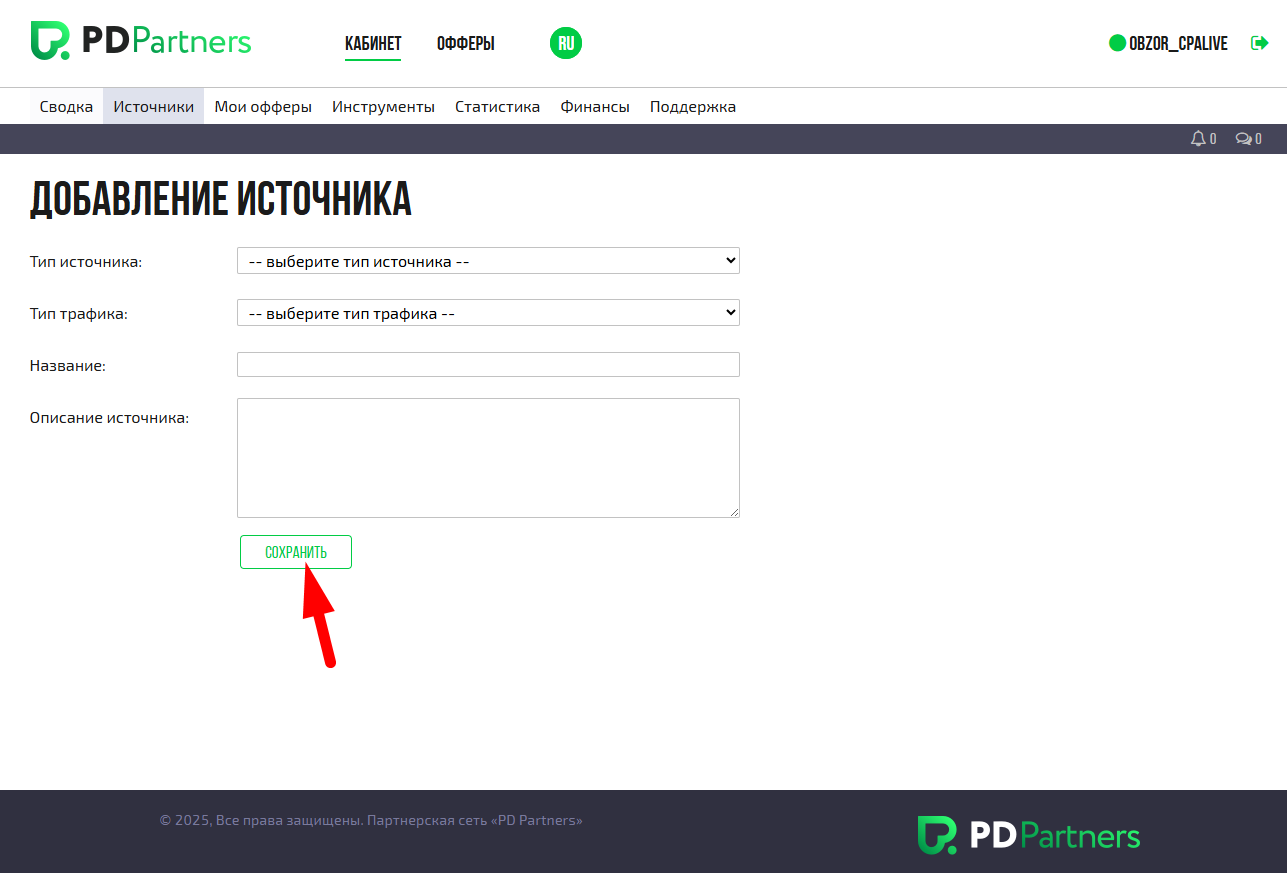
Task: Click the green RU language badge
Action: click(566, 43)
